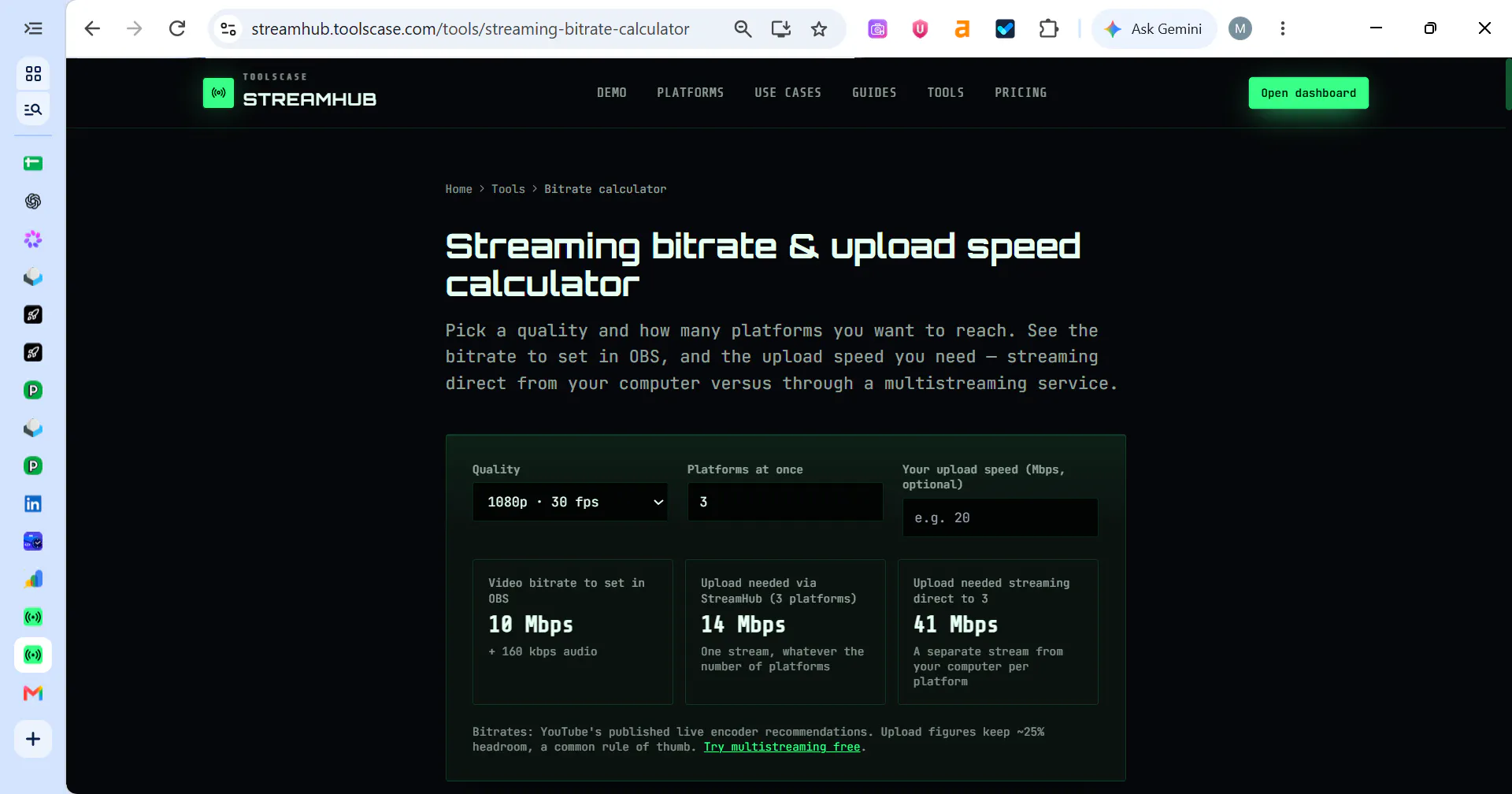Viewport: 1512px width, 794px height.
Task: Go back to the previous page
Action: pyautogui.click(x=92, y=29)
